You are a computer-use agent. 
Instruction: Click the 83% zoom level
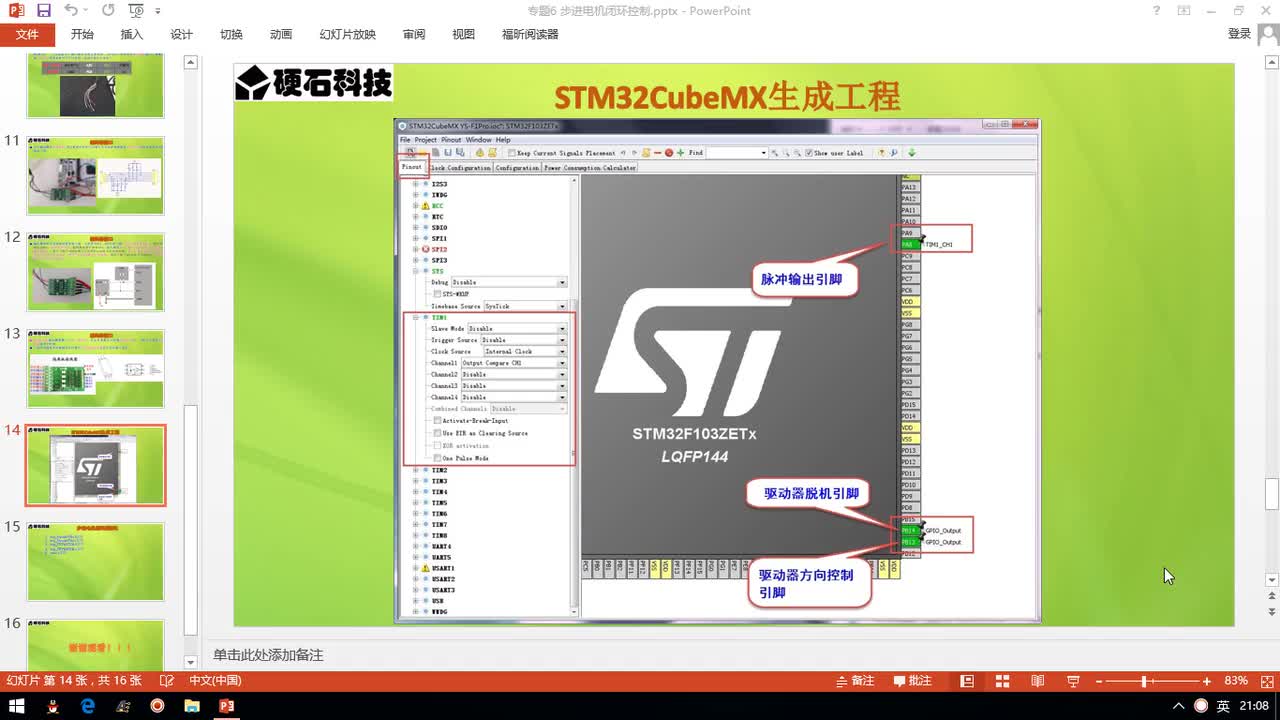[x=1236, y=681]
